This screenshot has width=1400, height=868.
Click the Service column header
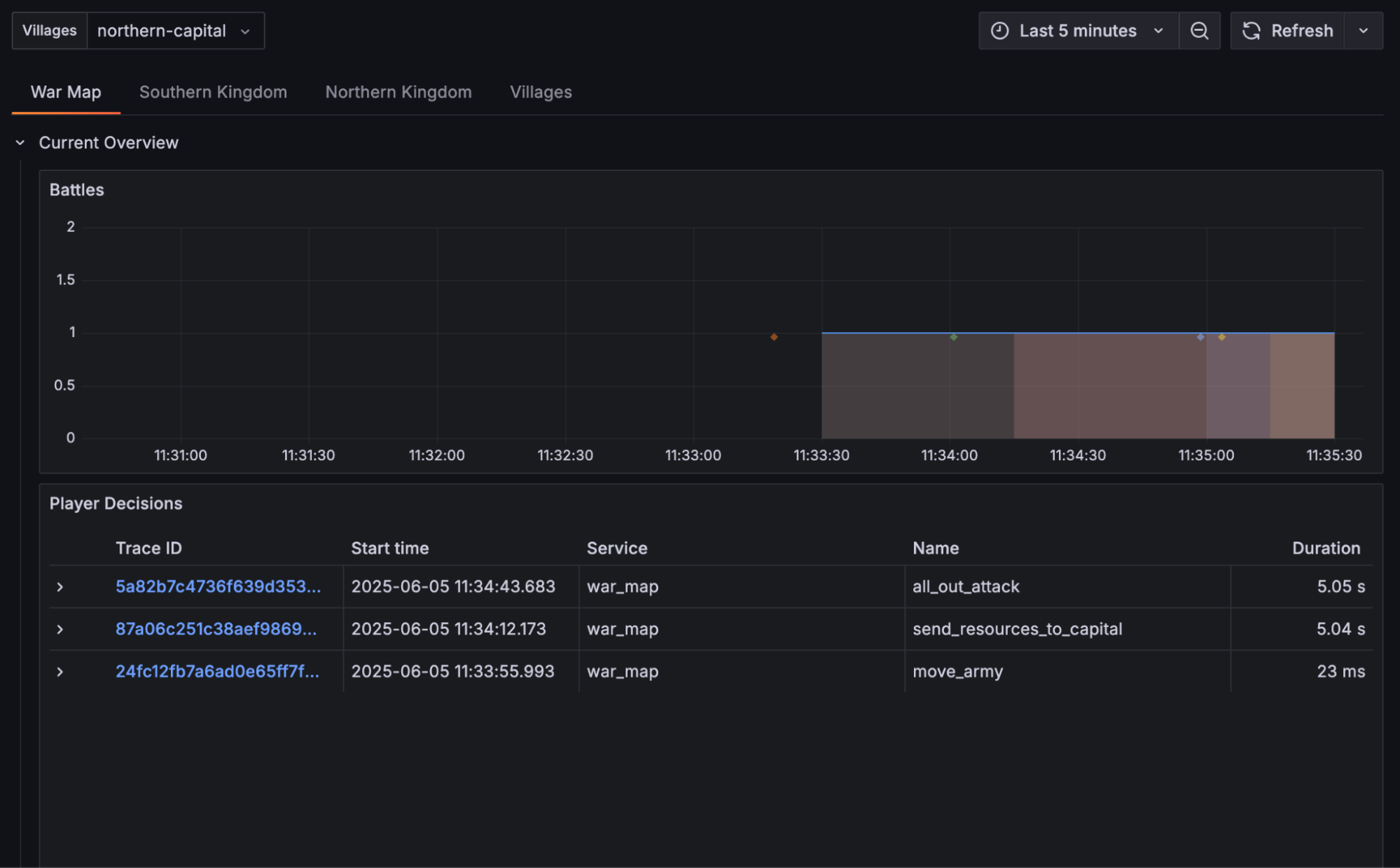tap(617, 548)
